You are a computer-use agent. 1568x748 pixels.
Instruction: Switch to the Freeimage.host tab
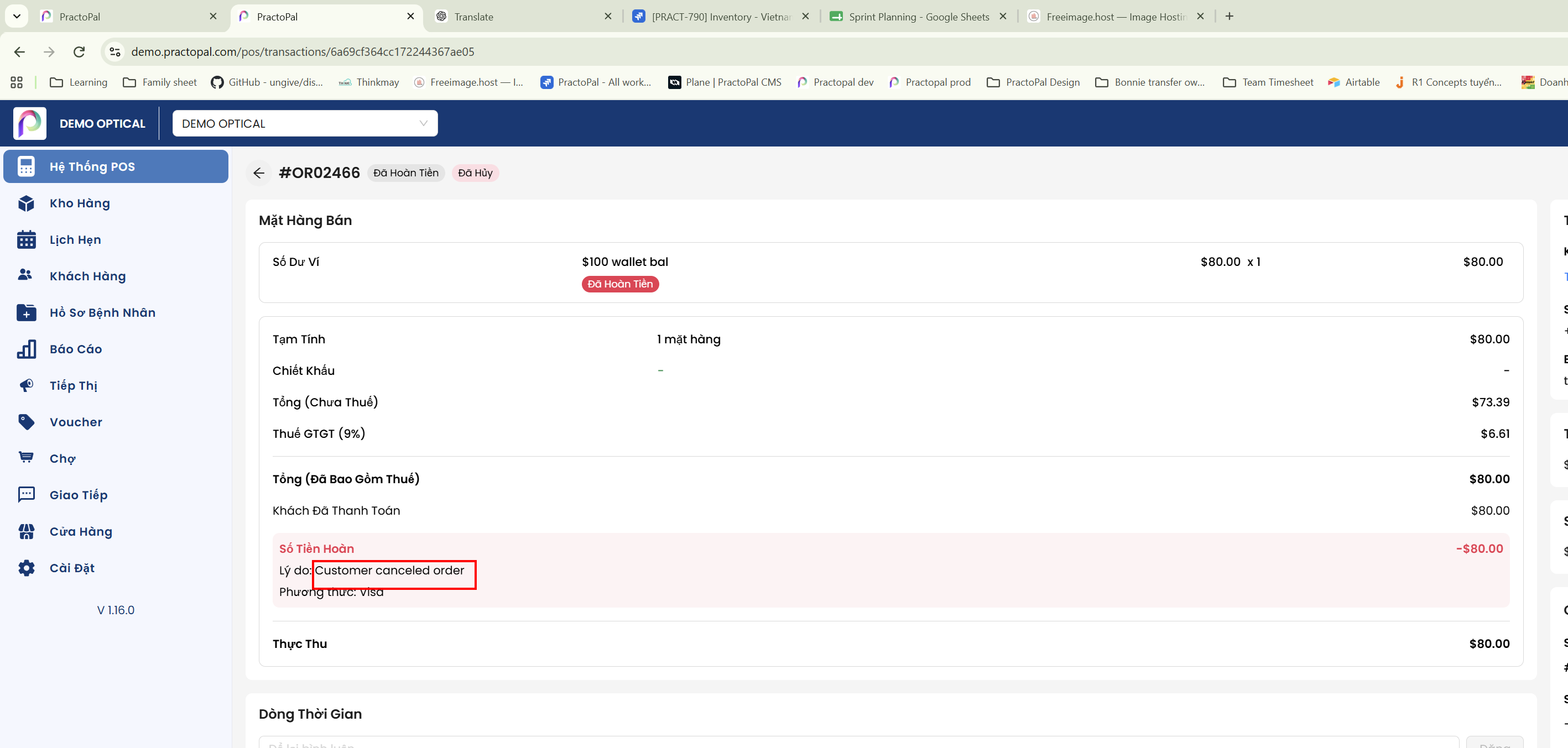(1116, 17)
